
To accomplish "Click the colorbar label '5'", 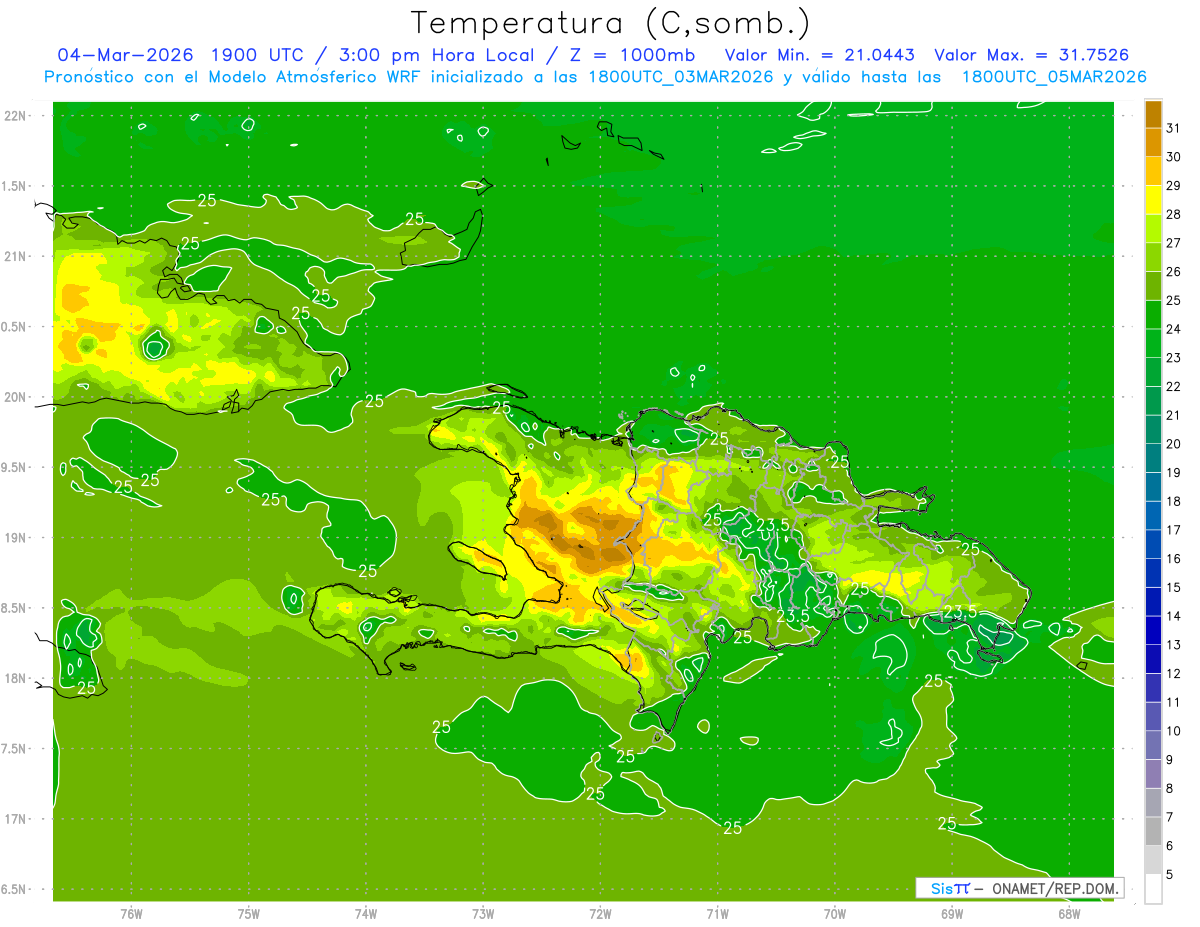I will click(x=1169, y=875).
